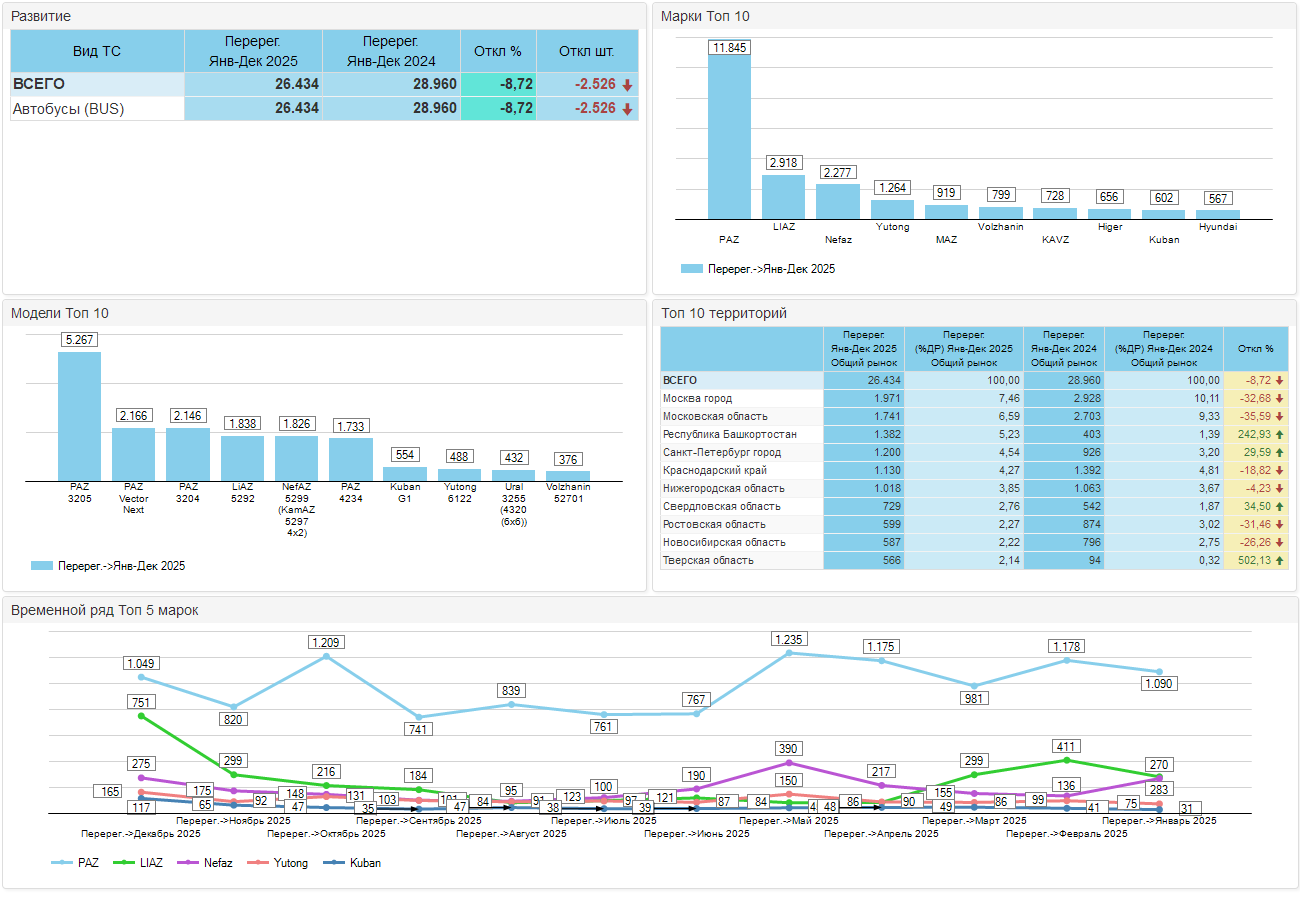Viewport: 1300px width, 919px height.
Task: Click the red down arrow for Москва город
Action: pyautogui.click(x=1280, y=399)
